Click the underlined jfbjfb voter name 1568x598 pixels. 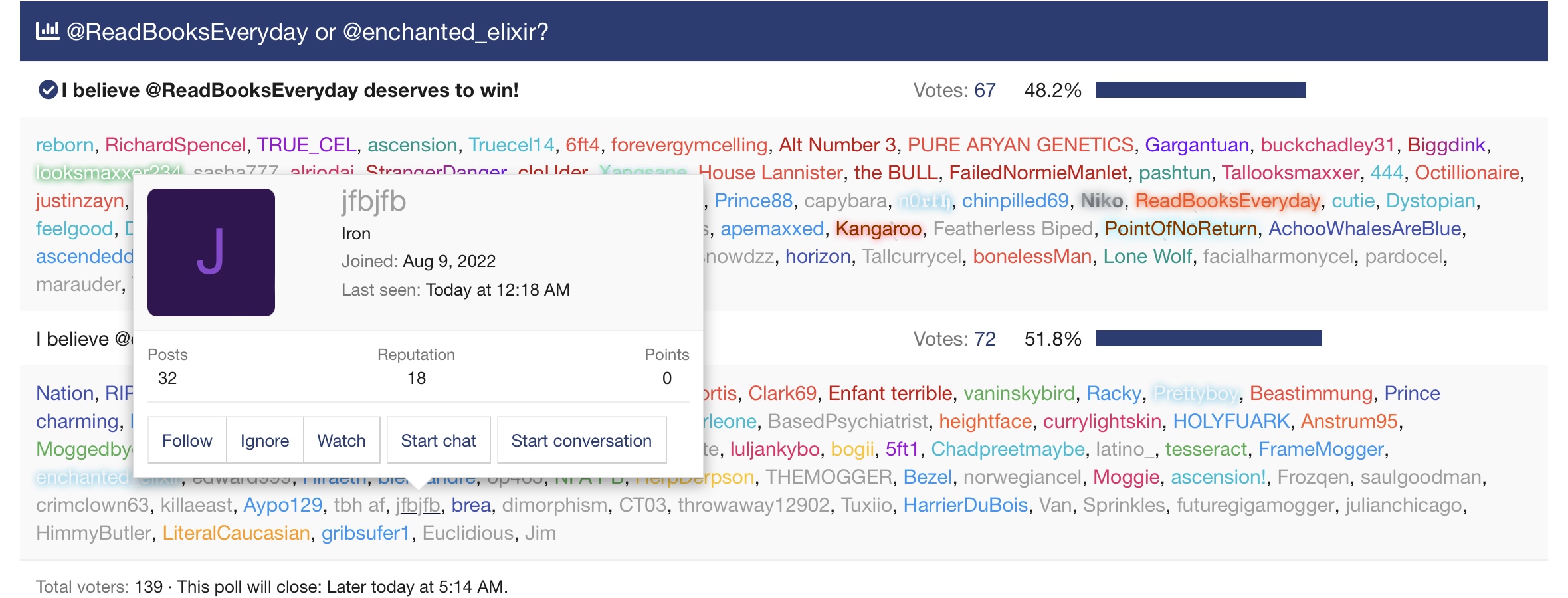[x=418, y=505]
